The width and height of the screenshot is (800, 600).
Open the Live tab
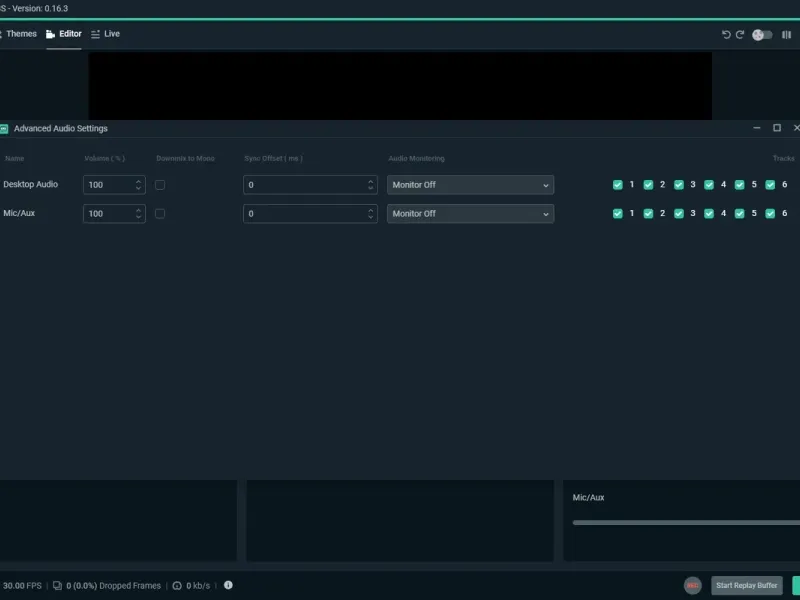click(105, 34)
